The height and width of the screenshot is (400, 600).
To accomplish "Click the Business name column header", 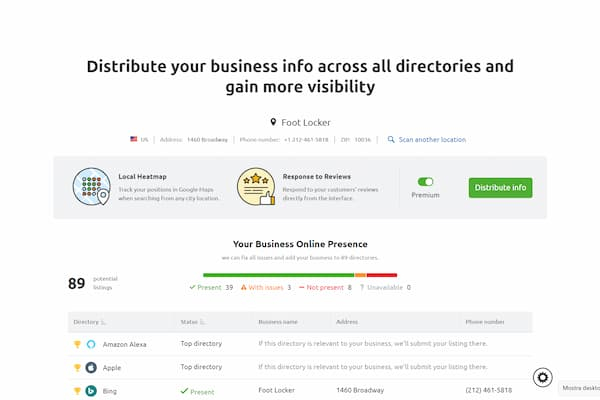I will coord(278,322).
